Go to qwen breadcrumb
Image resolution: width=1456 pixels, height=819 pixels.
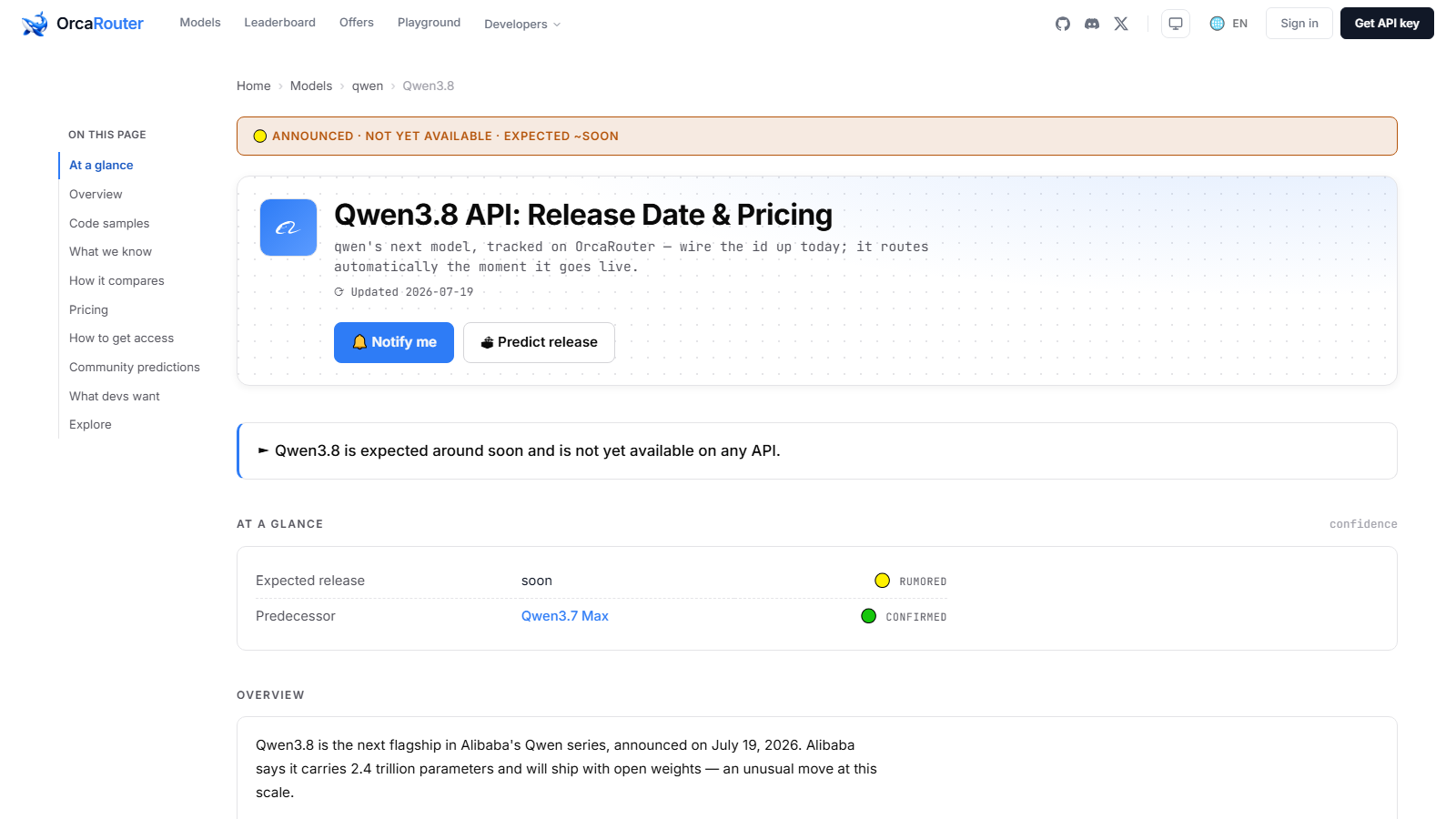coord(368,86)
